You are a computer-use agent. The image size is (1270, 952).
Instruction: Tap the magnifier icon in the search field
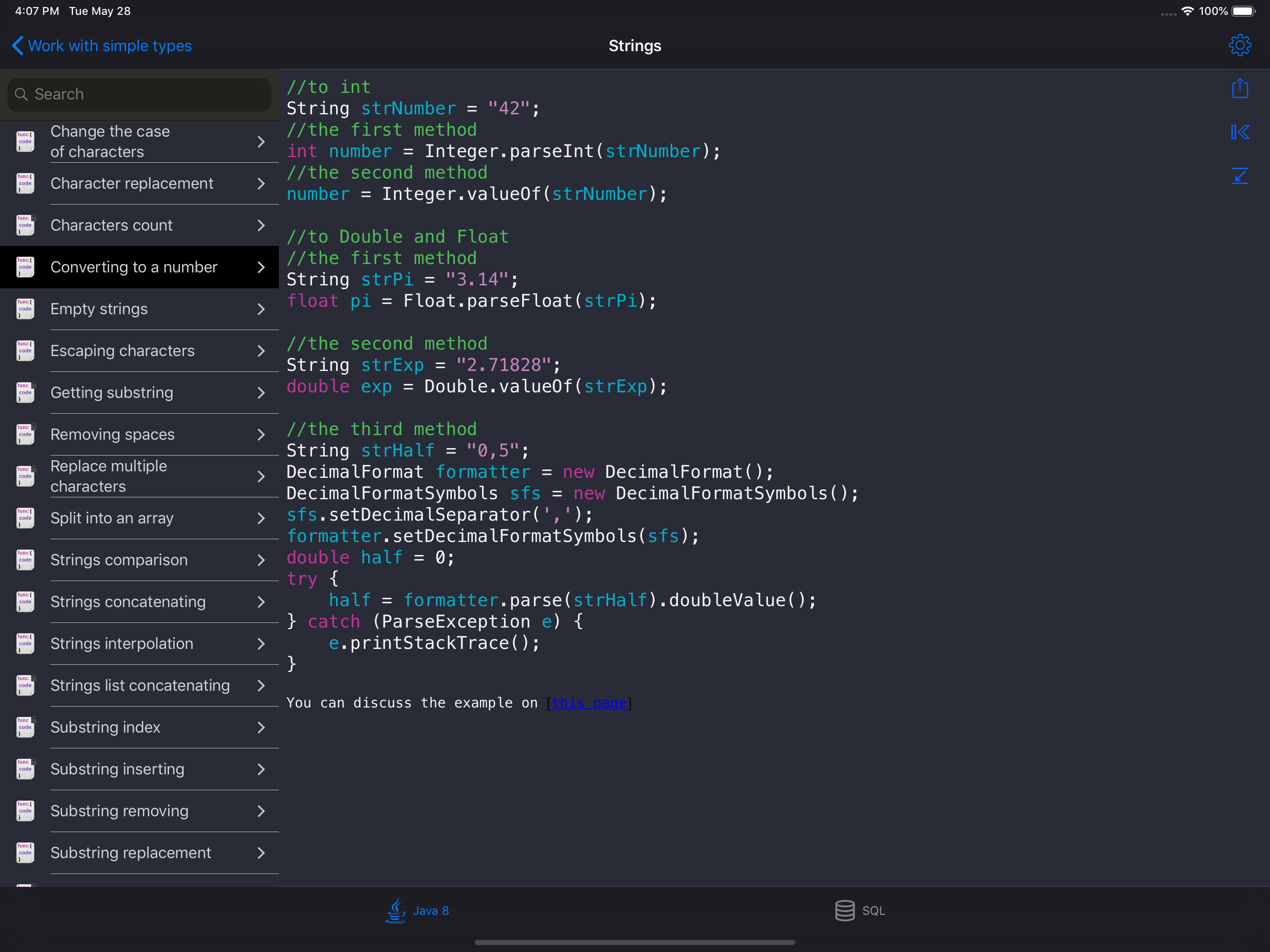click(21, 94)
